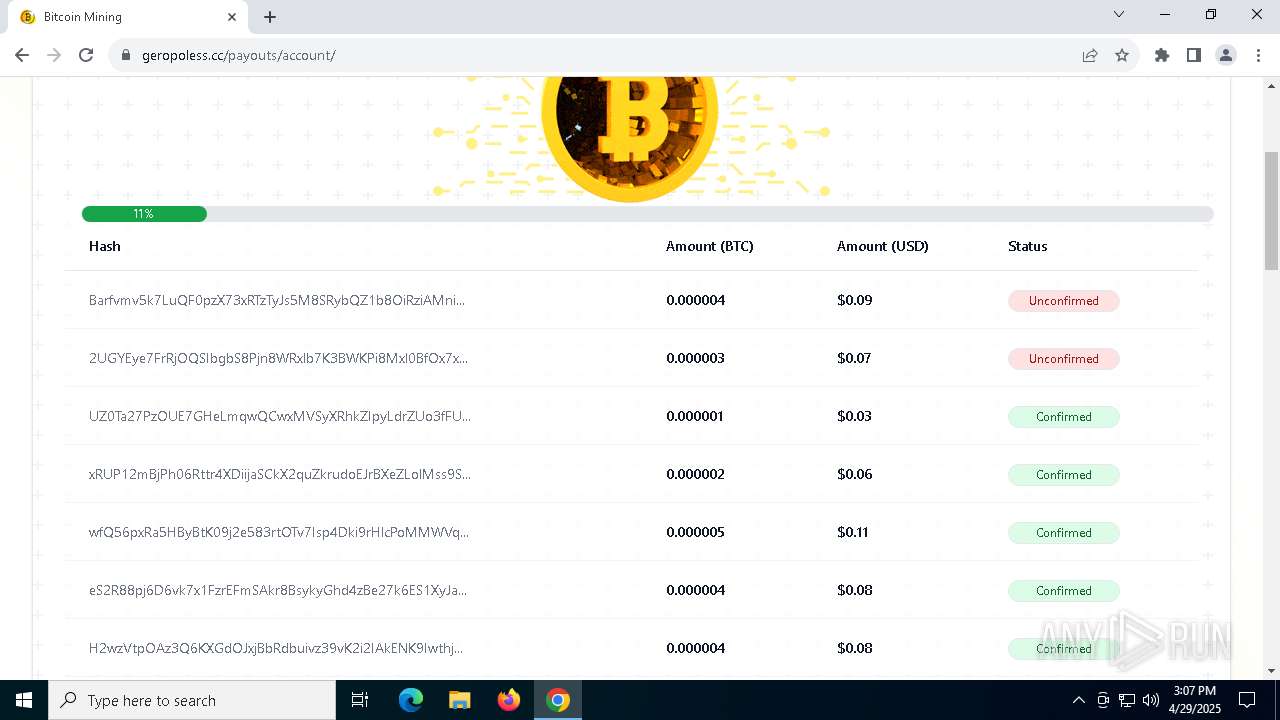View site security lock info
This screenshot has height=720, width=1280.
pos(126,55)
